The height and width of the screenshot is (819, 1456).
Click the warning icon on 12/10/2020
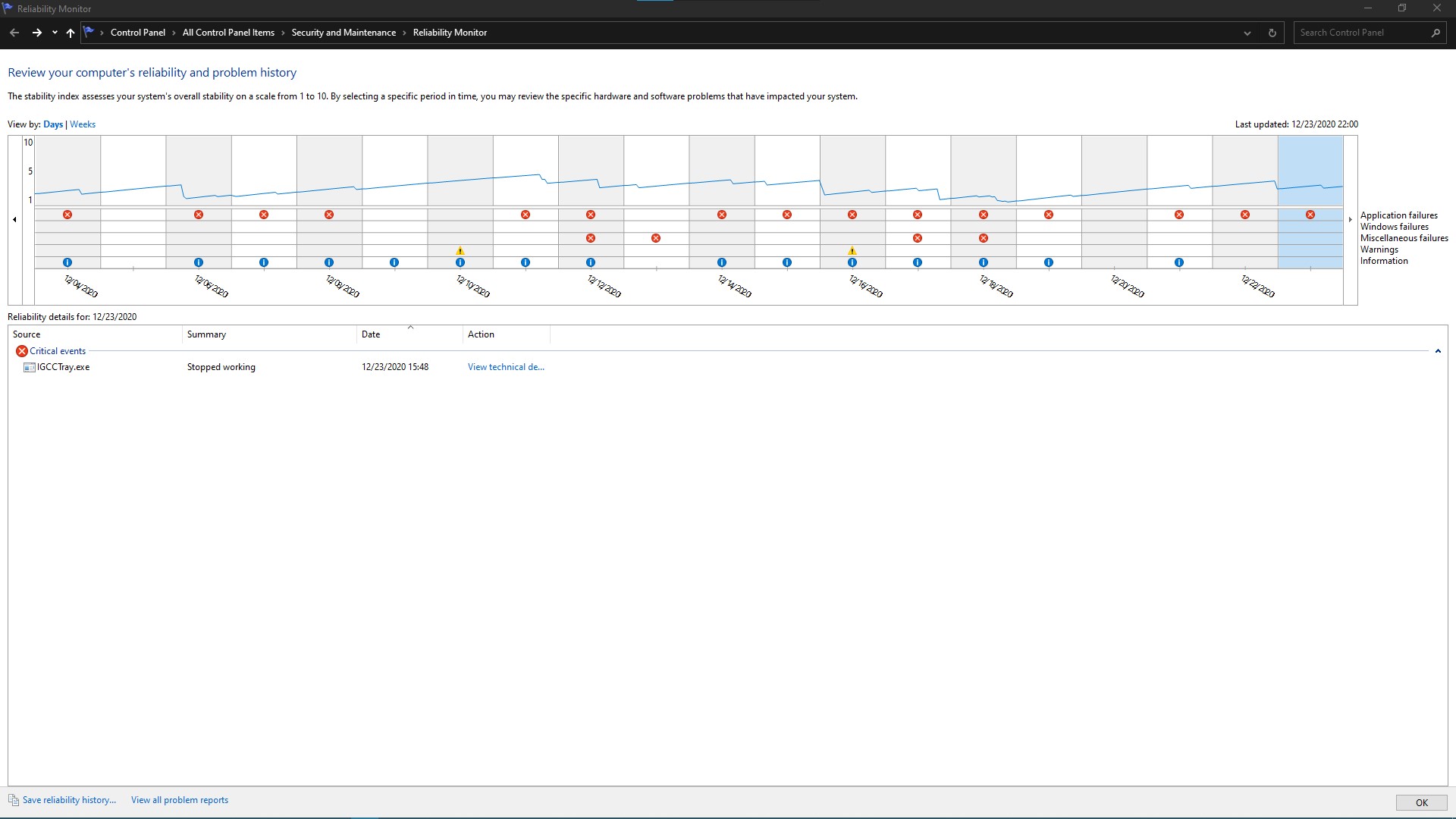460,250
